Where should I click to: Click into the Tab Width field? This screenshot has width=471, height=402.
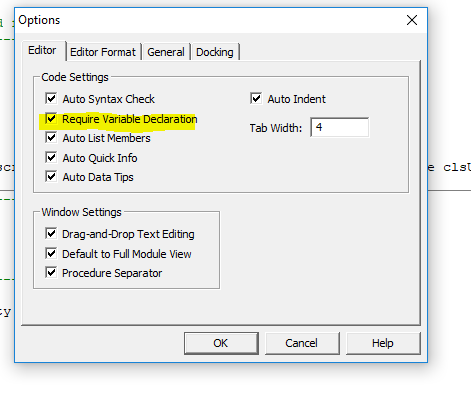339,127
